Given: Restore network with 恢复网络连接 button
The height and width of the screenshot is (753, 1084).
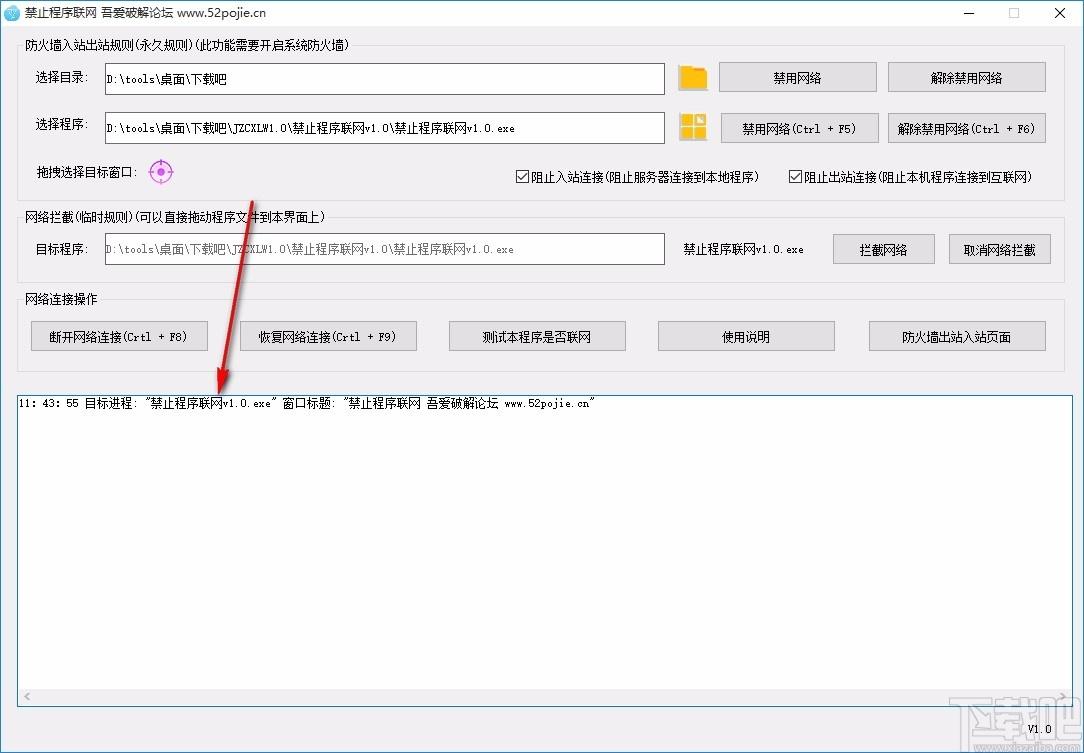Looking at the screenshot, I should point(327,336).
